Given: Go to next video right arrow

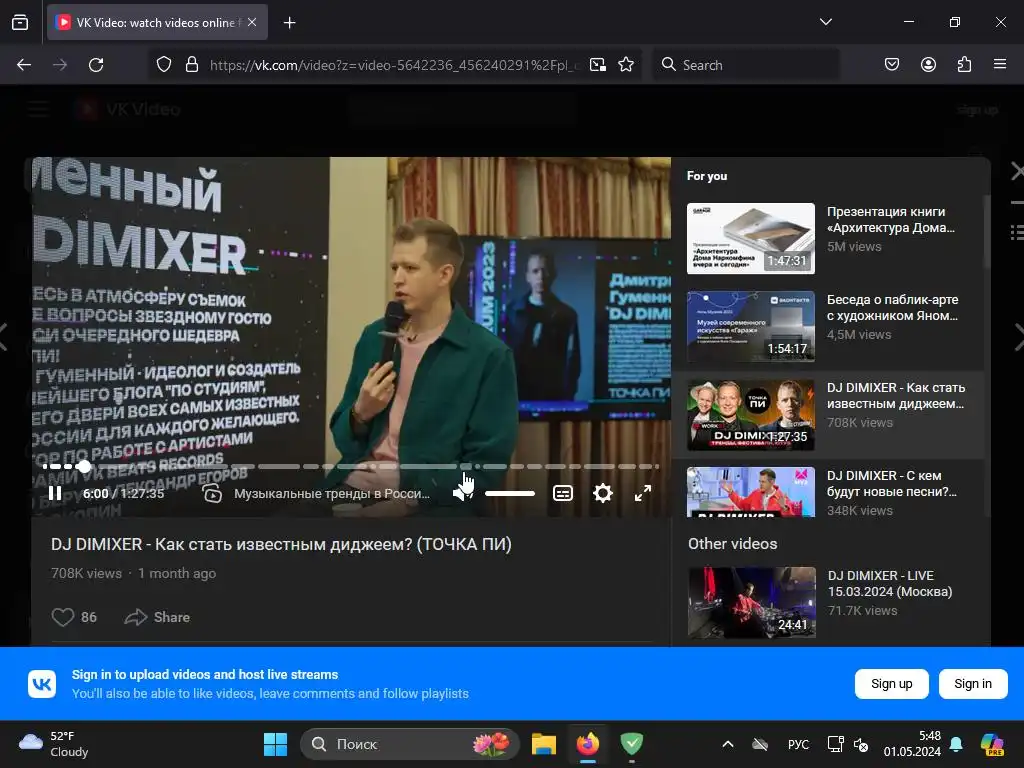Looking at the screenshot, I should point(1018,338).
